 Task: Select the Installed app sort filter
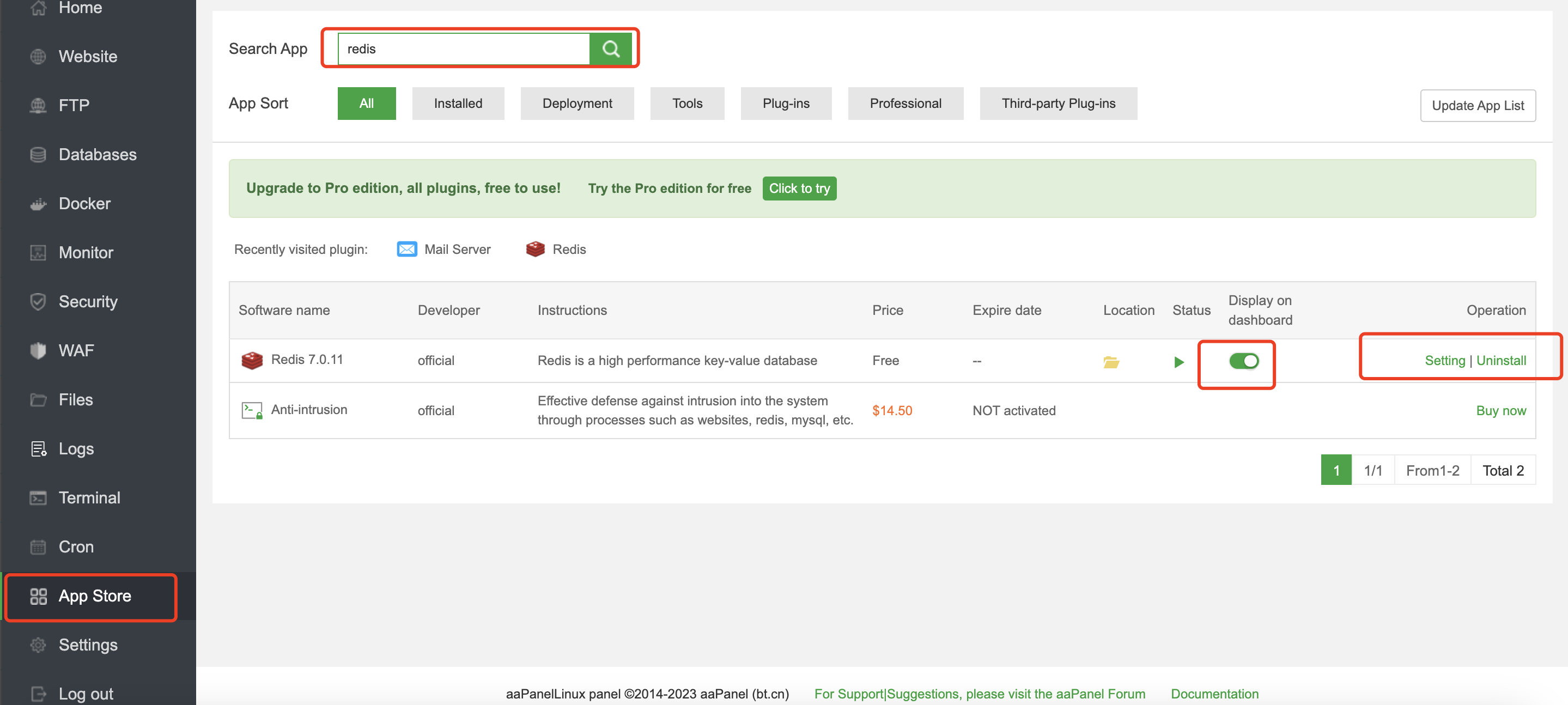[458, 104]
